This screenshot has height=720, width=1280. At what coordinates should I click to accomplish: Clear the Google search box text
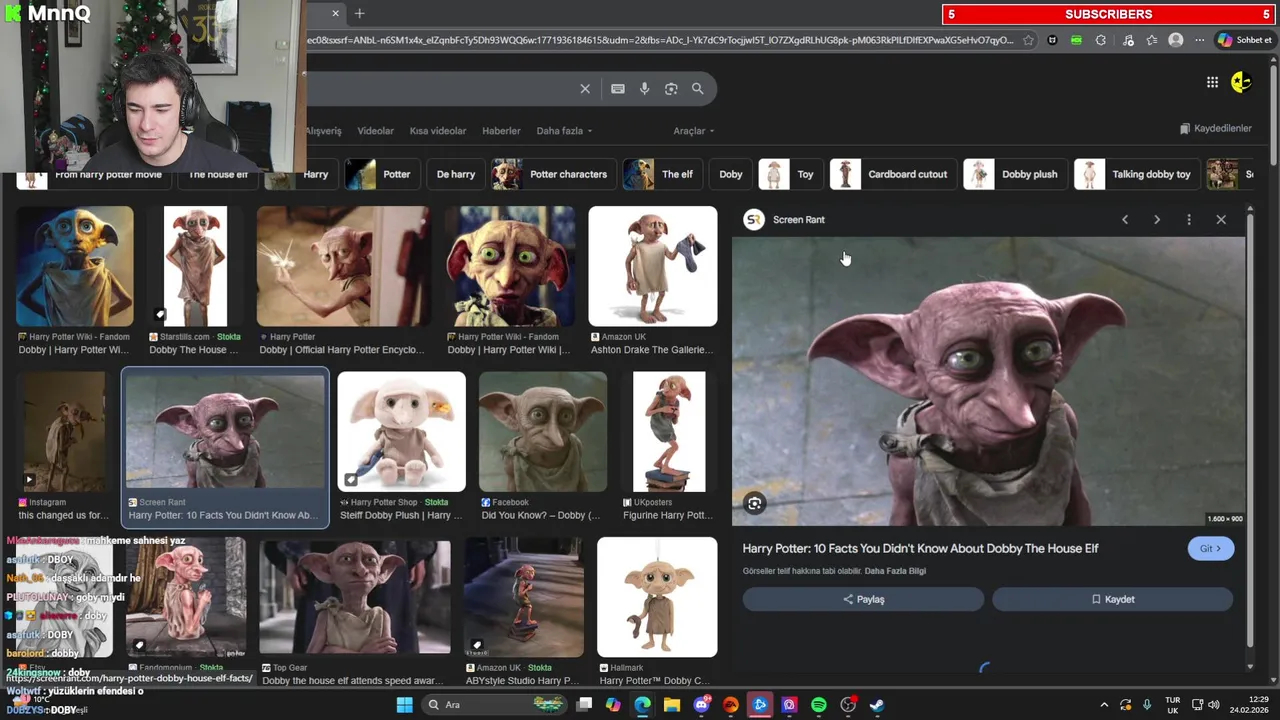click(585, 89)
